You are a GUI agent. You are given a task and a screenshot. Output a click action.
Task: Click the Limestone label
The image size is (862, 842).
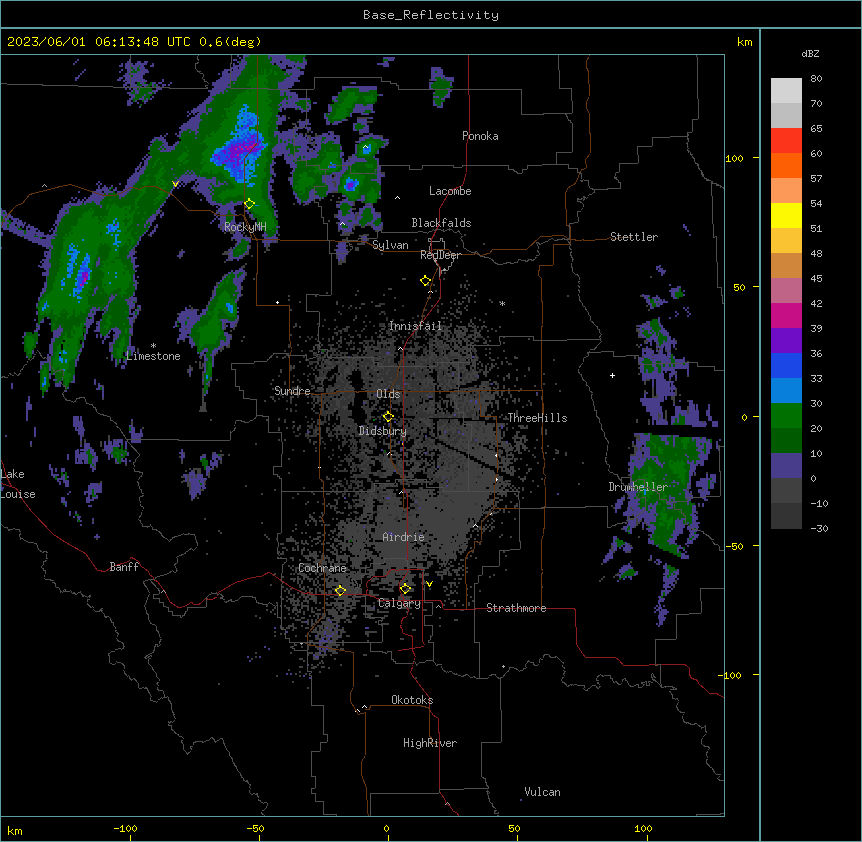pyautogui.click(x=153, y=356)
